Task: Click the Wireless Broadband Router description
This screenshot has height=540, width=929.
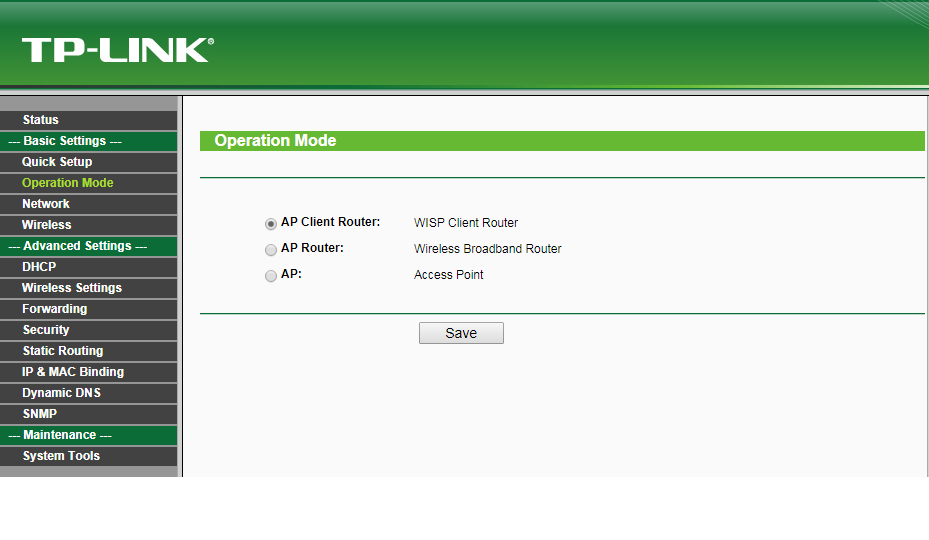Action: 488,249
